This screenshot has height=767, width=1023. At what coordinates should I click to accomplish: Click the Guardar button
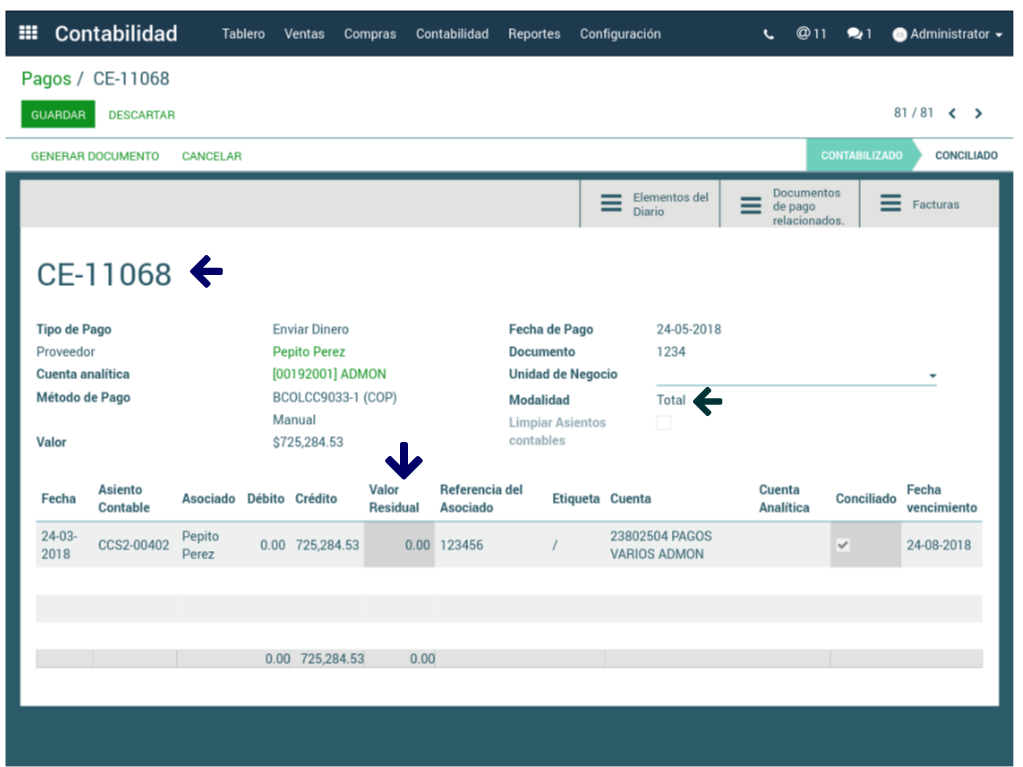click(x=58, y=115)
